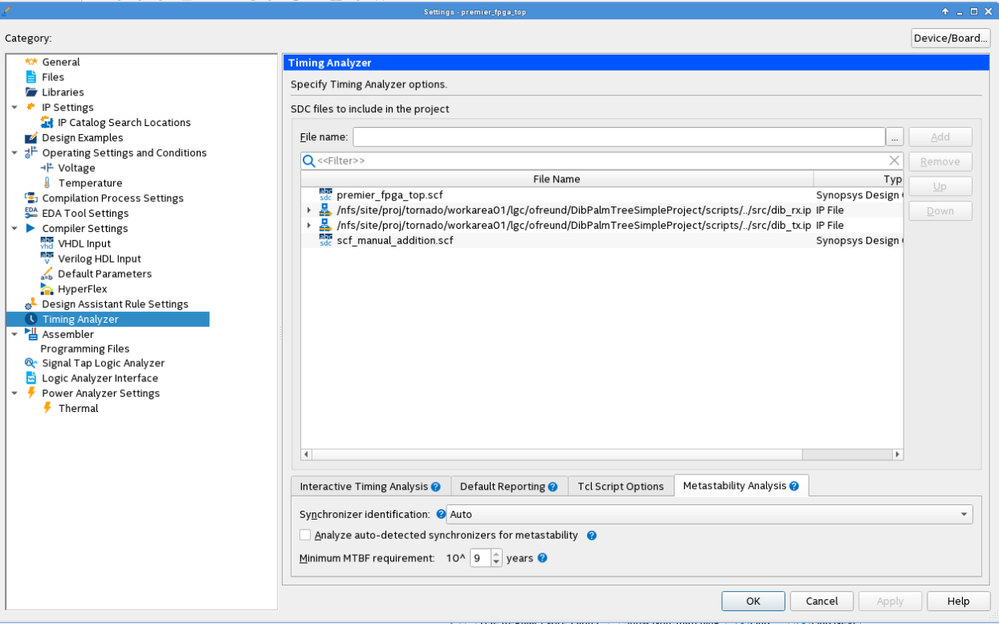Click the Timing Analyzer clock icon
999x624 pixels.
tap(31, 319)
